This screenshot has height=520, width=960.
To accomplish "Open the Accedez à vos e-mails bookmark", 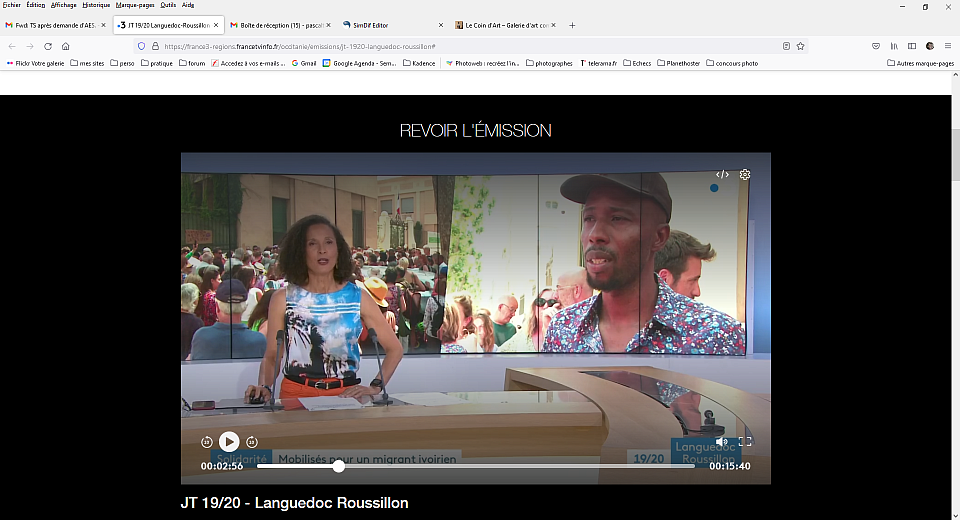I will tap(249, 63).
